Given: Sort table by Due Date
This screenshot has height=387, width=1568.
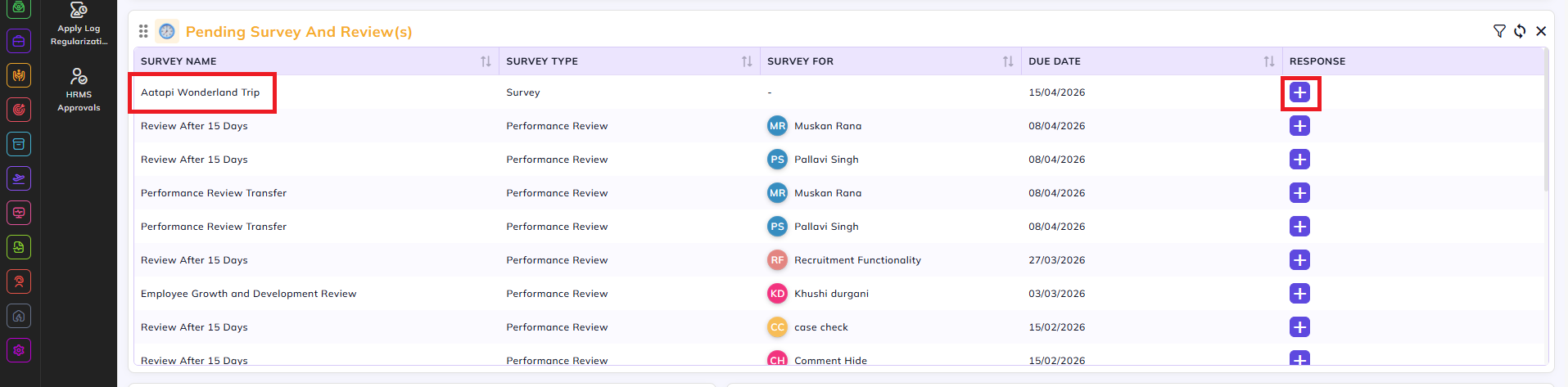Looking at the screenshot, I should (1269, 61).
